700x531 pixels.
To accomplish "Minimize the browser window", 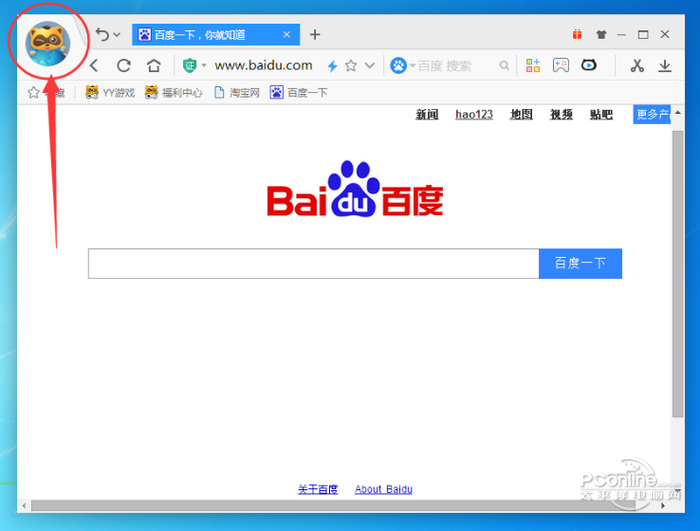I will point(621,34).
